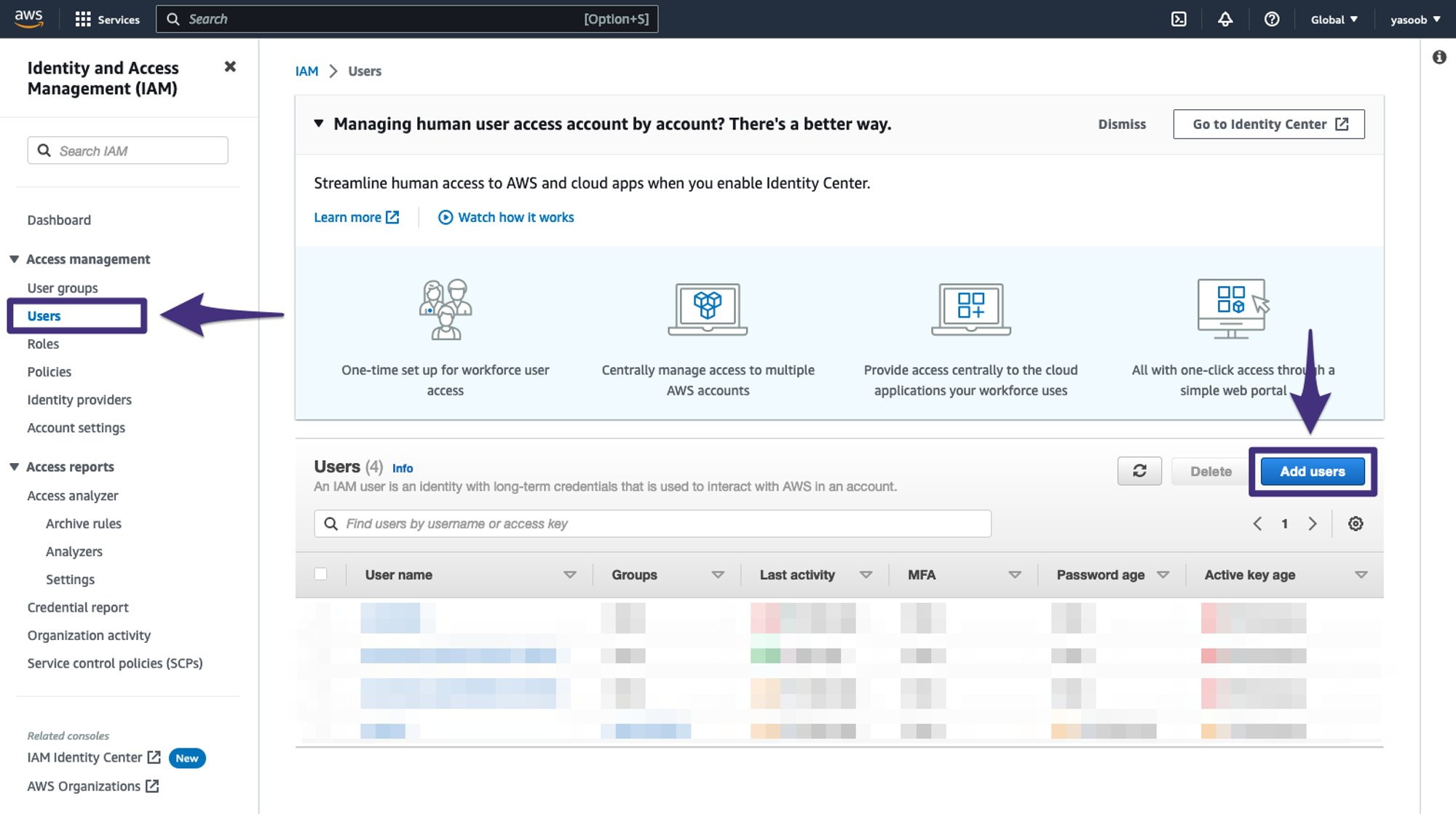Open the Users Info link
Viewport: 1456px width, 814px height.
pyautogui.click(x=403, y=468)
